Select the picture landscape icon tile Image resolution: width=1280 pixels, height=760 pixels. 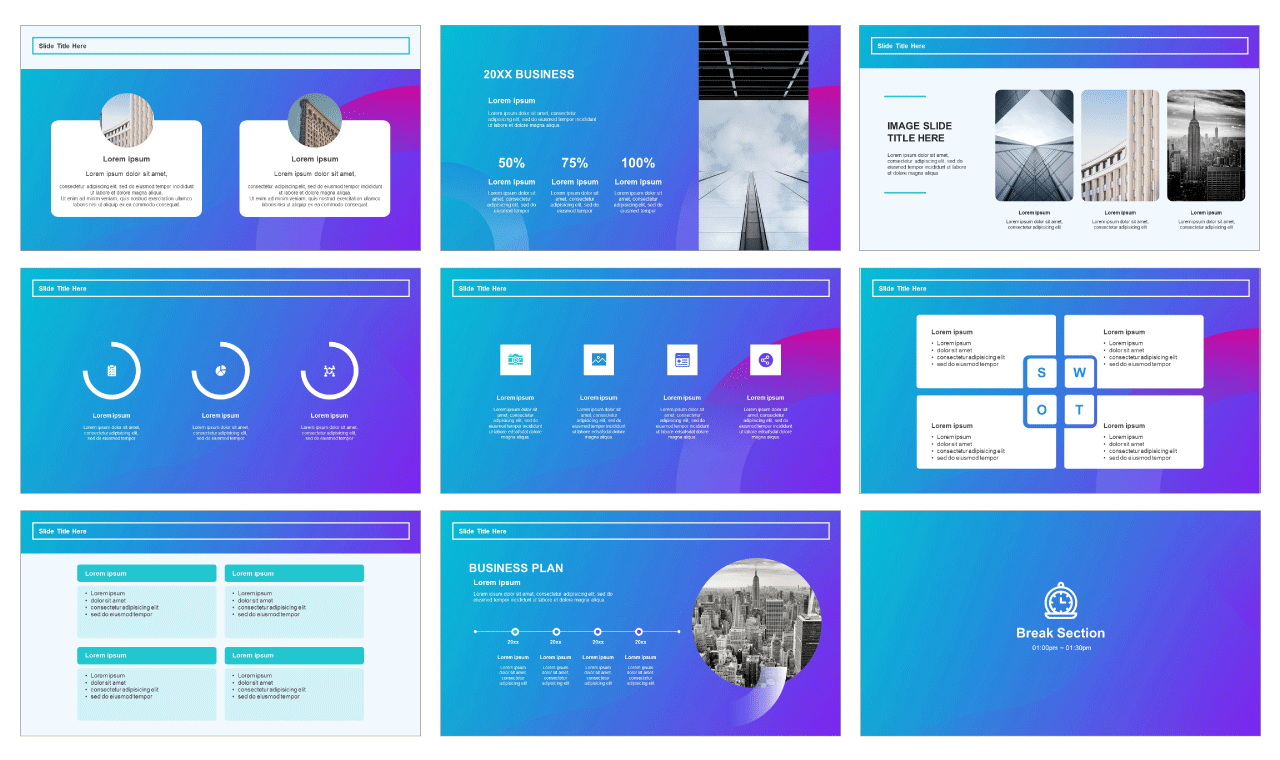point(599,360)
